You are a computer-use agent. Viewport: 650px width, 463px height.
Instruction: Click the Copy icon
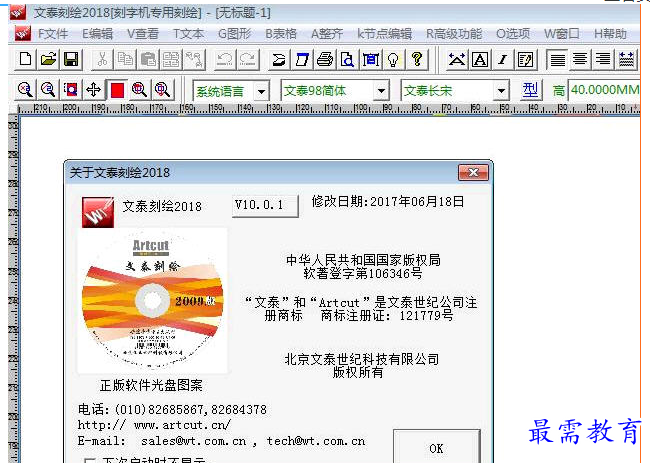[x=125, y=59]
